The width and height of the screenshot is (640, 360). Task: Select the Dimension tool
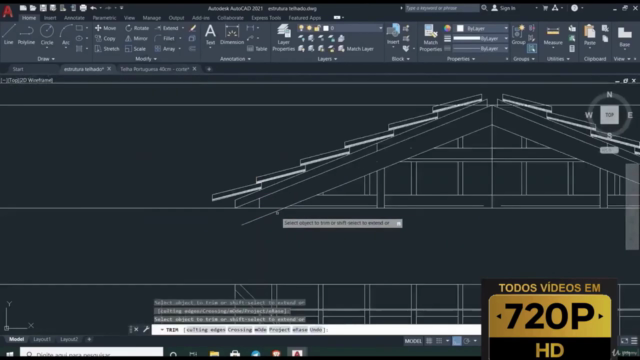[x=232, y=35]
